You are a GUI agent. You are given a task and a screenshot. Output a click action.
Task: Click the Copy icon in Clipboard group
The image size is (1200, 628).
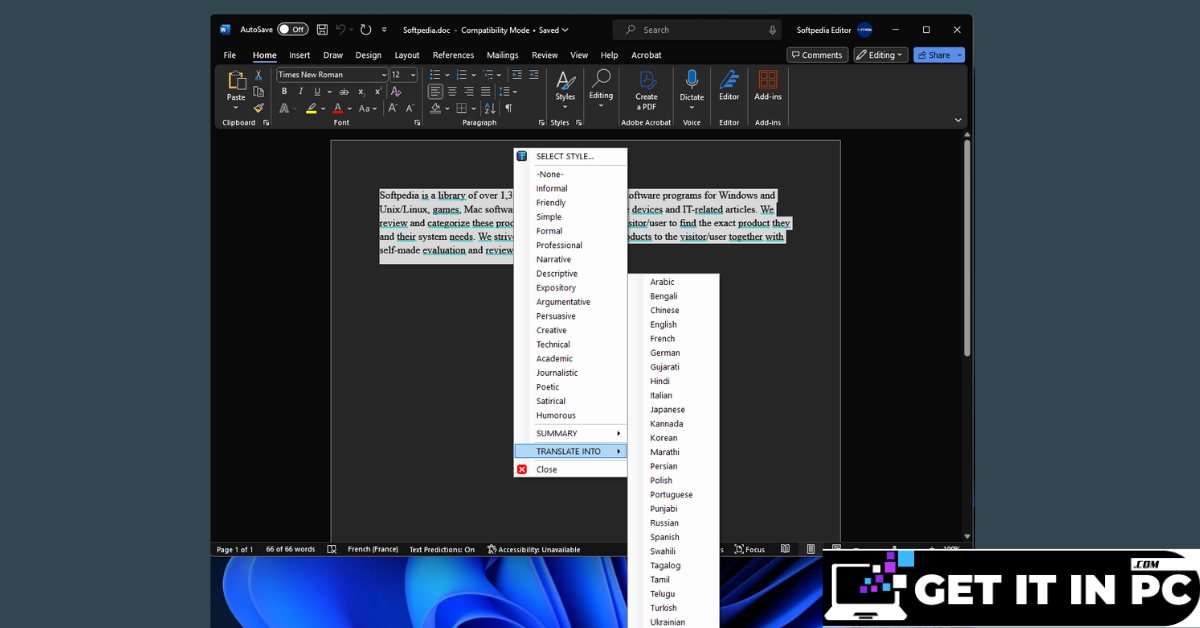258,91
